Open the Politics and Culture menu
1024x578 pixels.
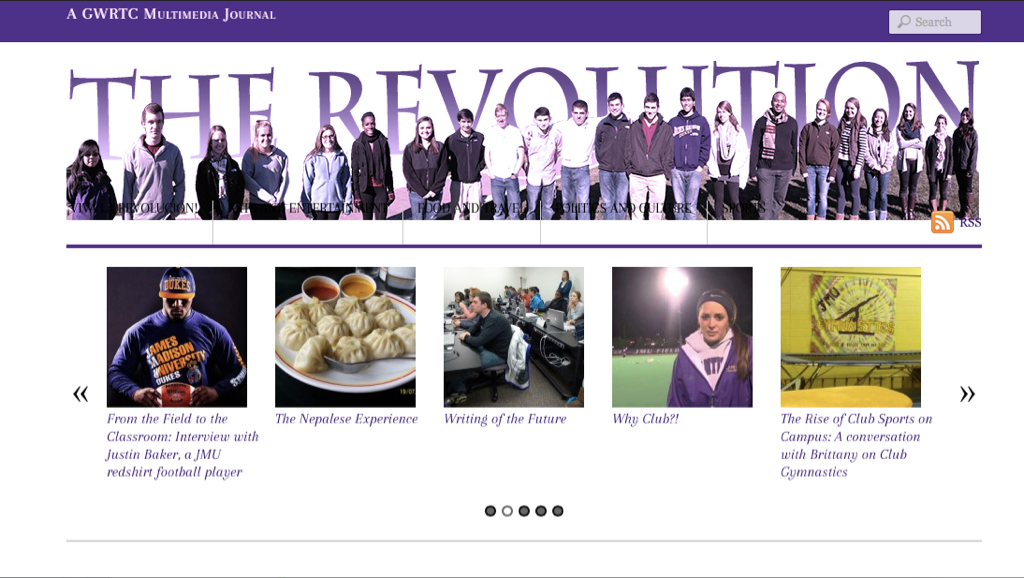click(622, 208)
